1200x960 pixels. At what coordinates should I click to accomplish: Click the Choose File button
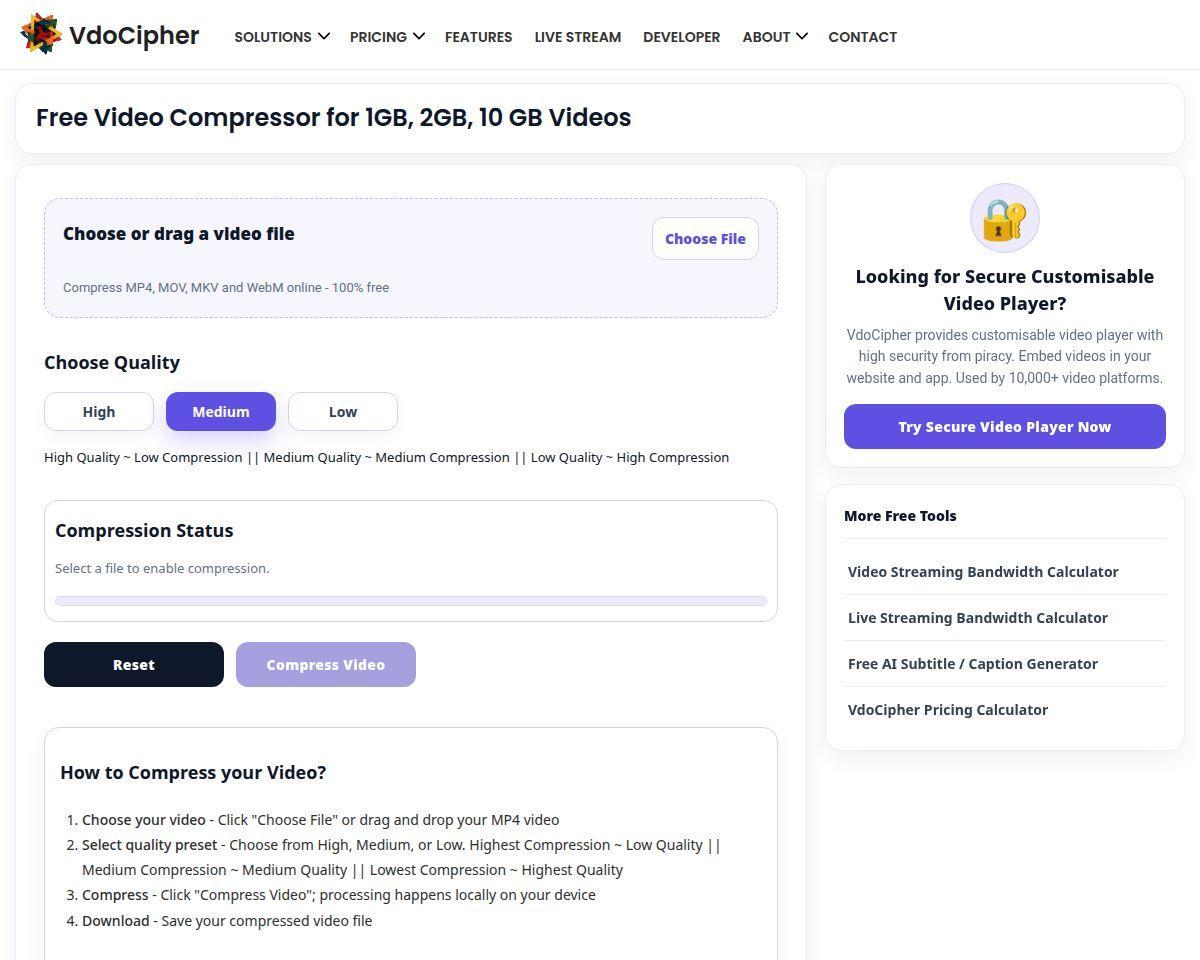[705, 239]
